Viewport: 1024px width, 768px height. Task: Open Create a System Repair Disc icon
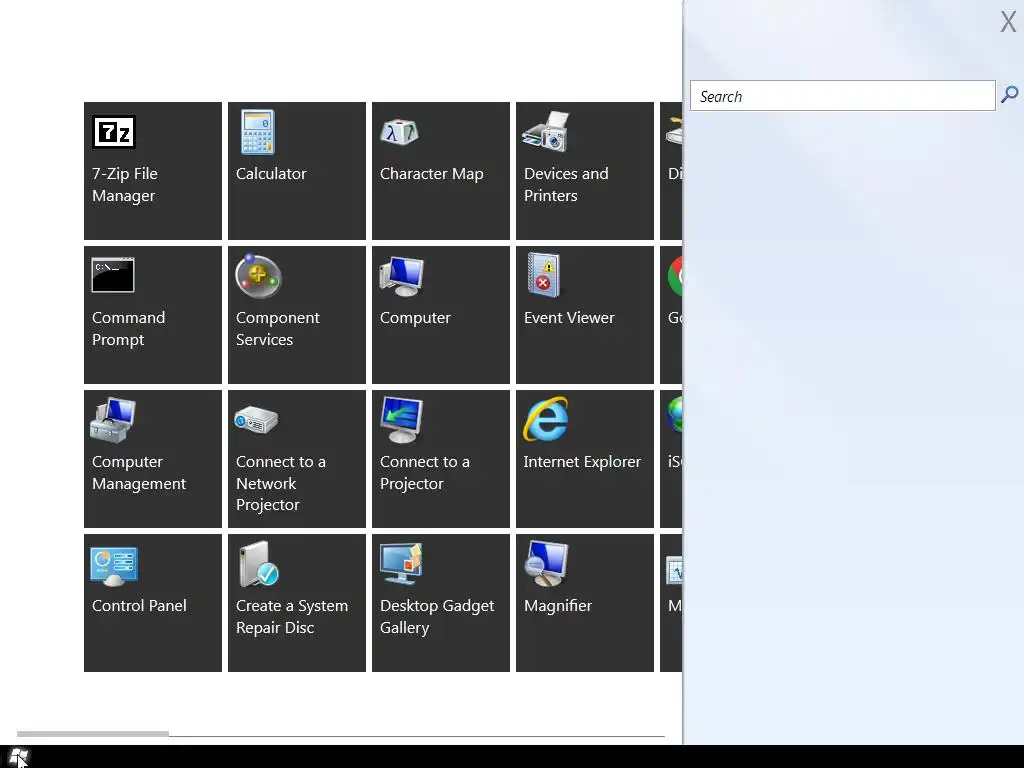coord(259,564)
